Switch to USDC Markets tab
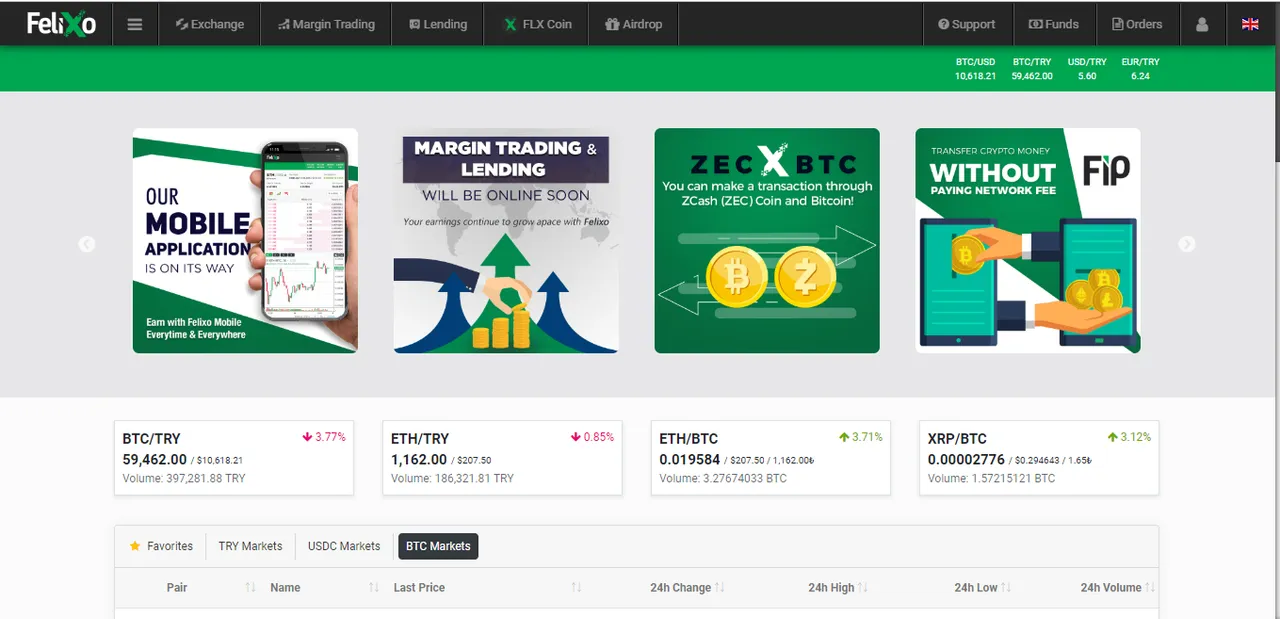The width and height of the screenshot is (1280, 619). coord(344,546)
